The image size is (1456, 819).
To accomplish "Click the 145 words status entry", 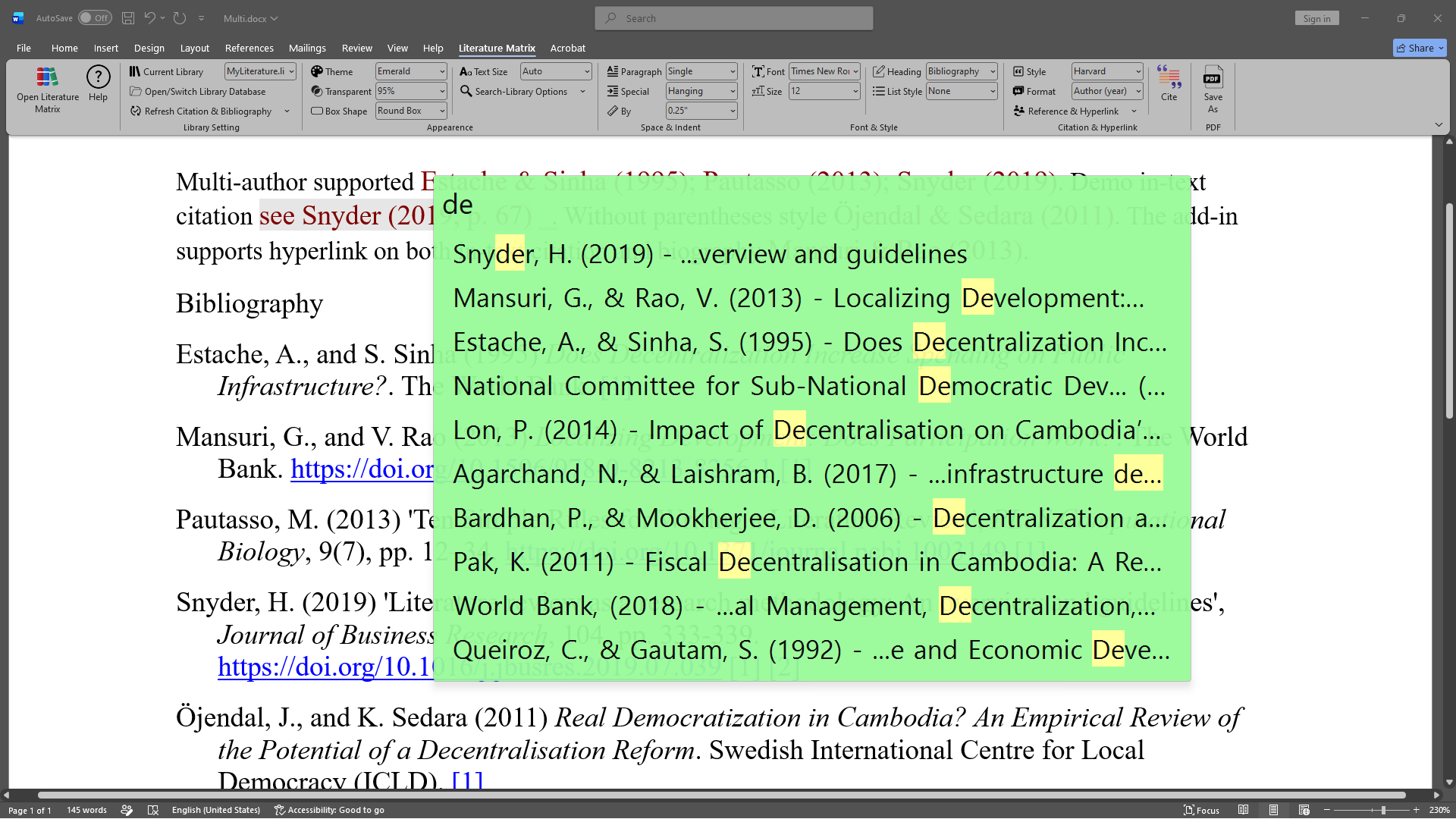I will click(86, 810).
